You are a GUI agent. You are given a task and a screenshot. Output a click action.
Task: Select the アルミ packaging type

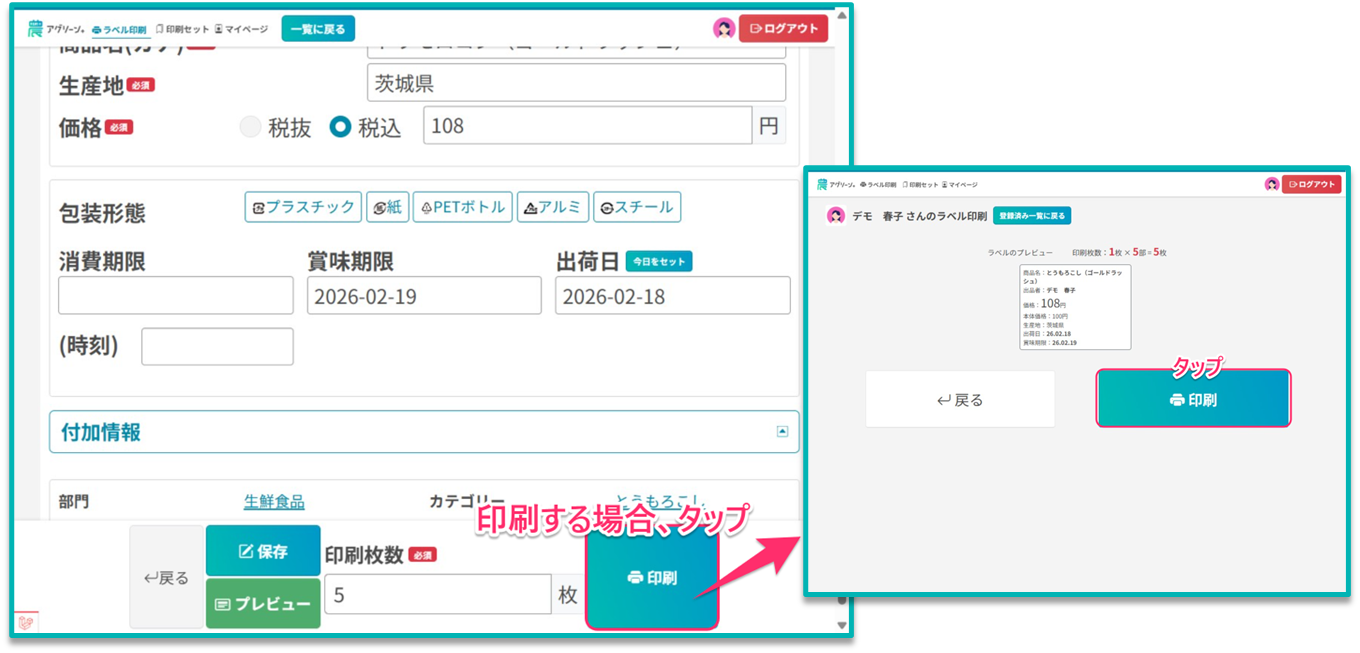tap(552, 207)
